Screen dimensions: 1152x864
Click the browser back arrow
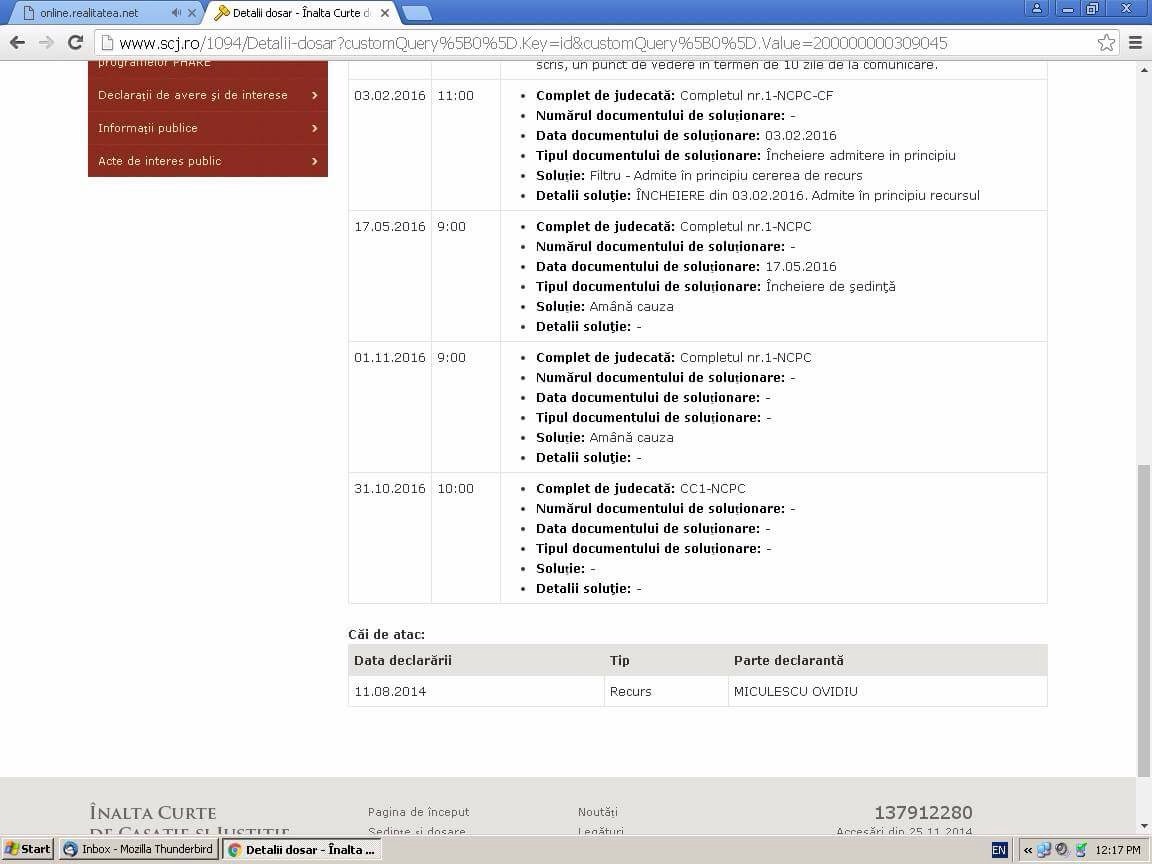[17, 42]
